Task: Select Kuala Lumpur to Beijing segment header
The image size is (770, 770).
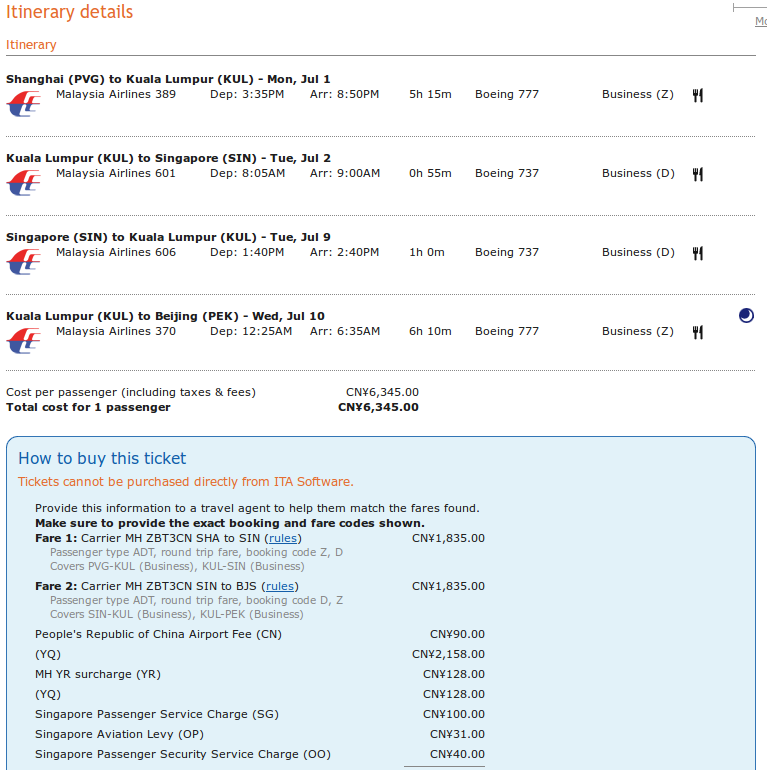Action: click(165, 316)
